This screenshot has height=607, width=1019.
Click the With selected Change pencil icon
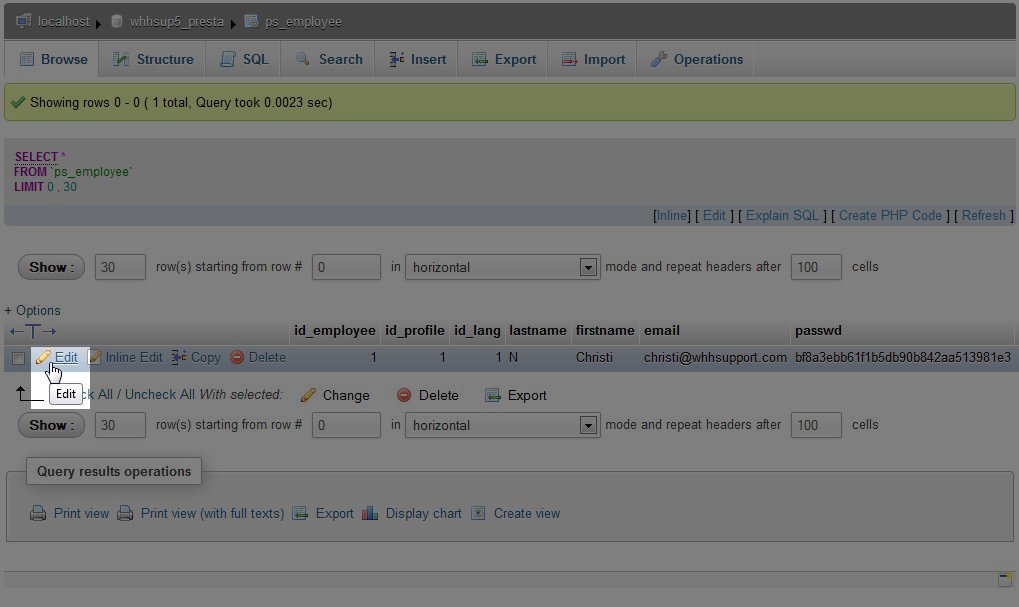point(309,394)
